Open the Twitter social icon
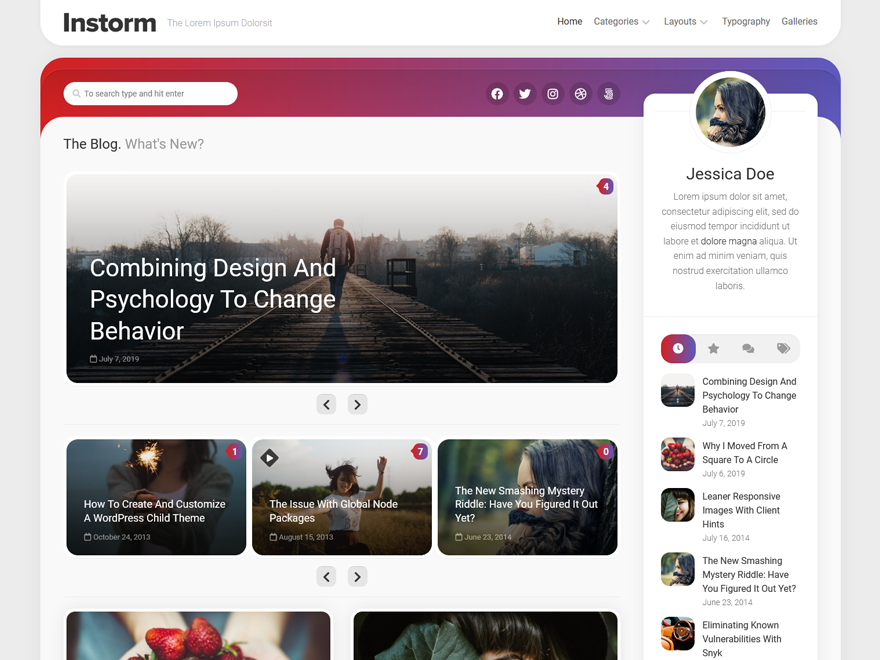The image size is (880, 660). coord(525,94)
